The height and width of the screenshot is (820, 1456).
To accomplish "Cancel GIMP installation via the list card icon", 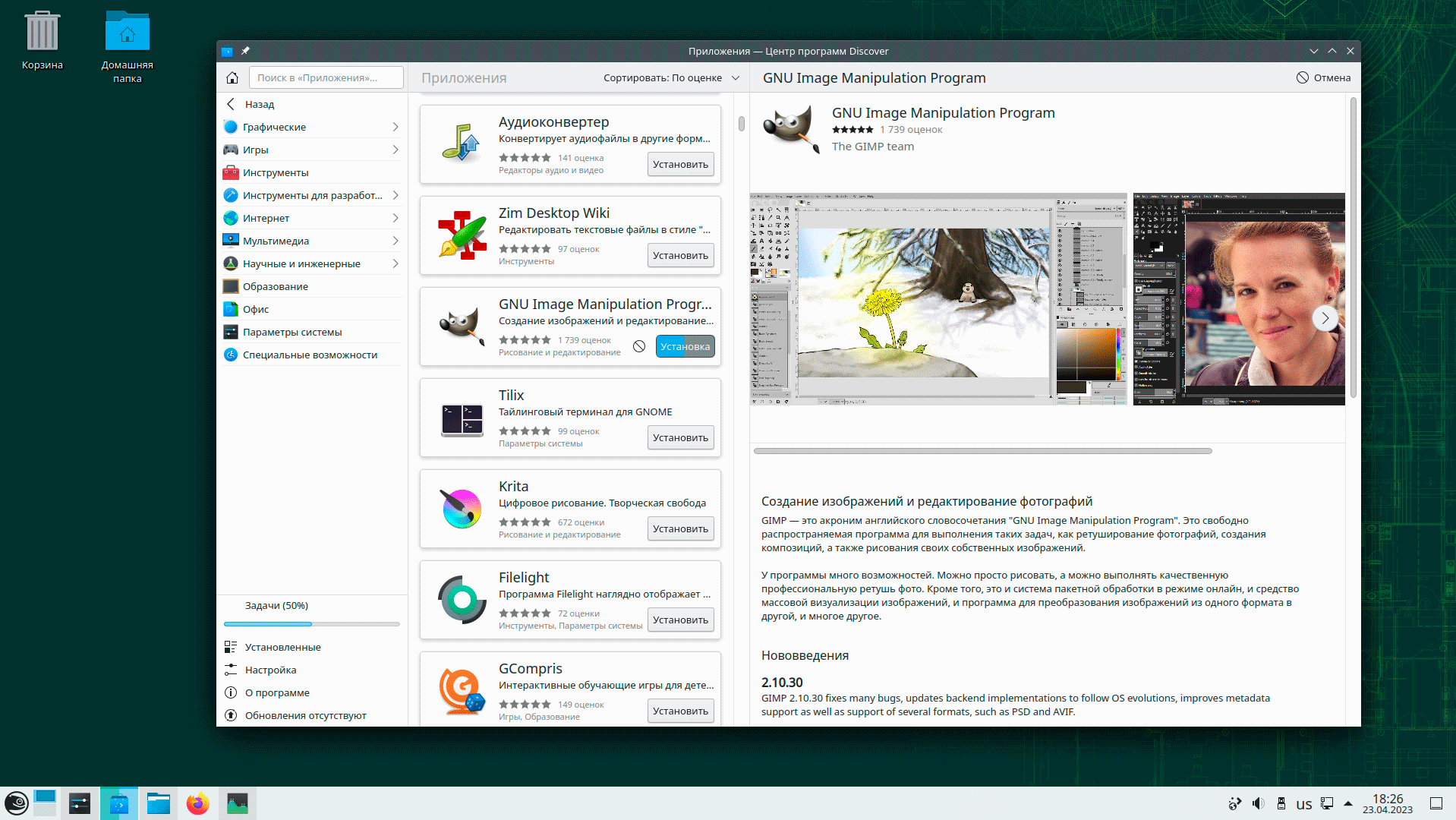I will pyautogui.click(x=639, y=346).
